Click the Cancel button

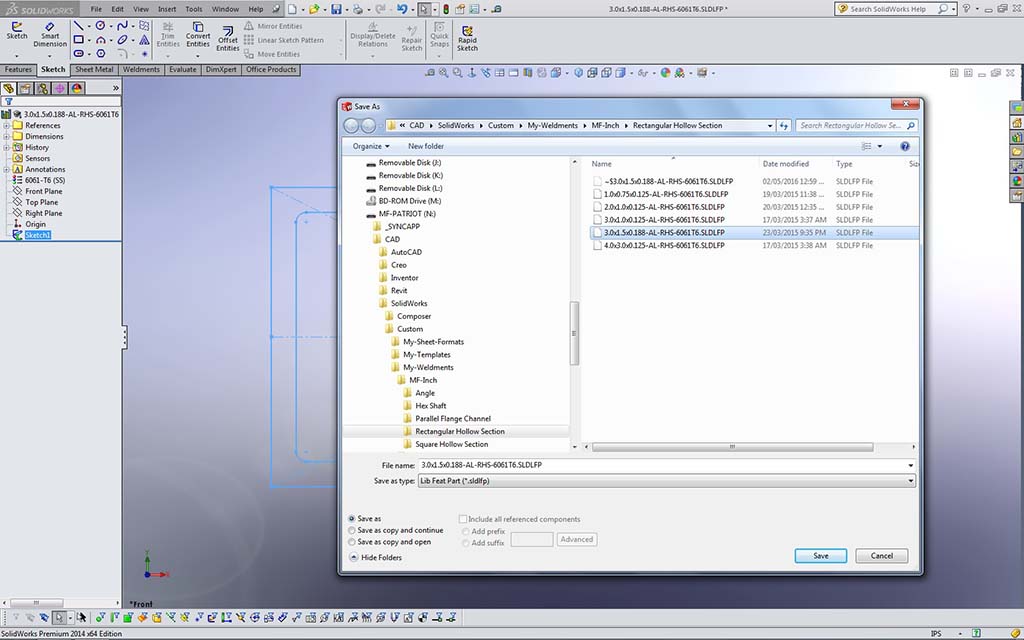click(x=881, y=556)
